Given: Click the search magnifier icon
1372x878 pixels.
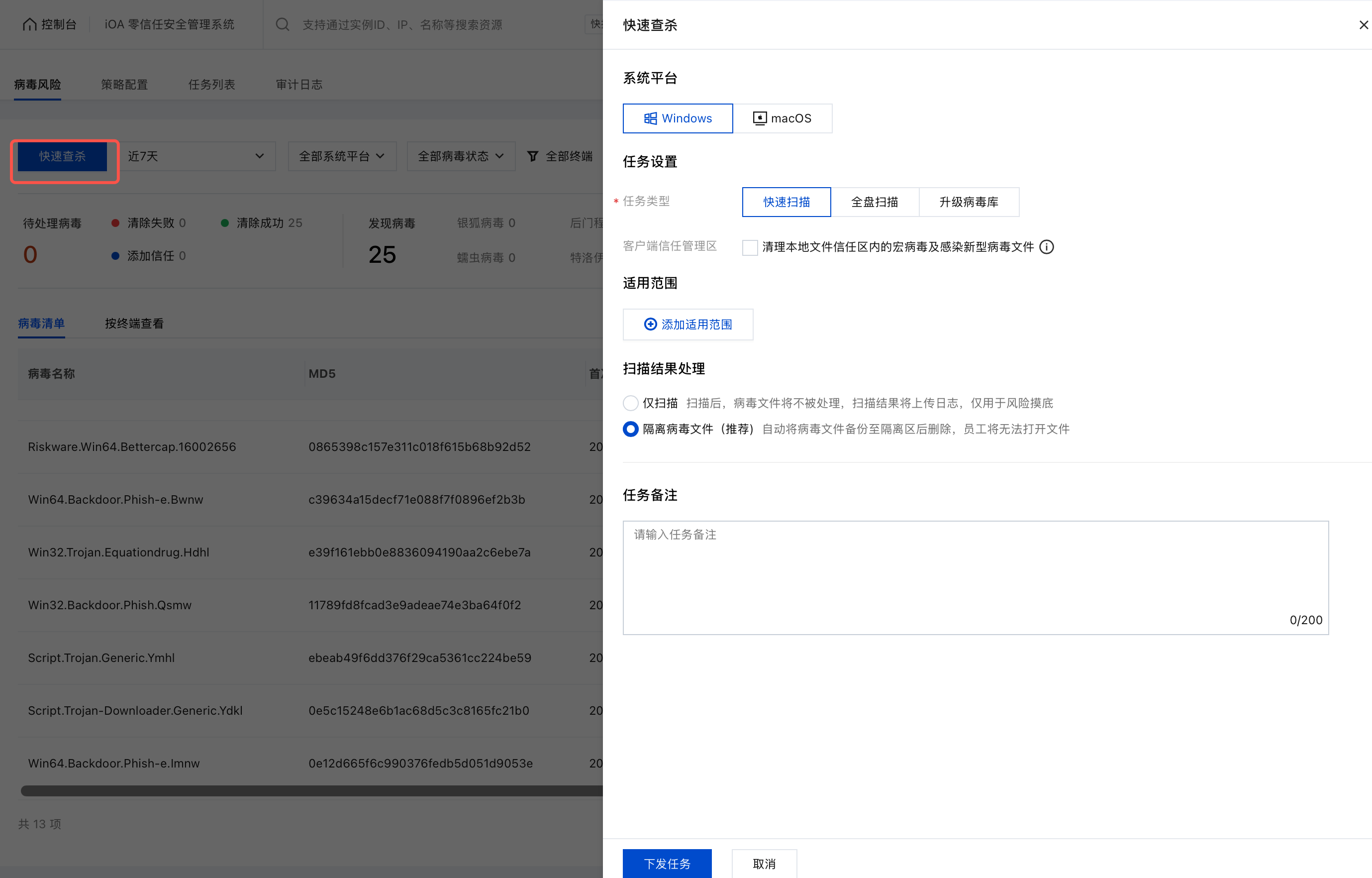Looking at the screenshot, I should (x=283, y=24).
